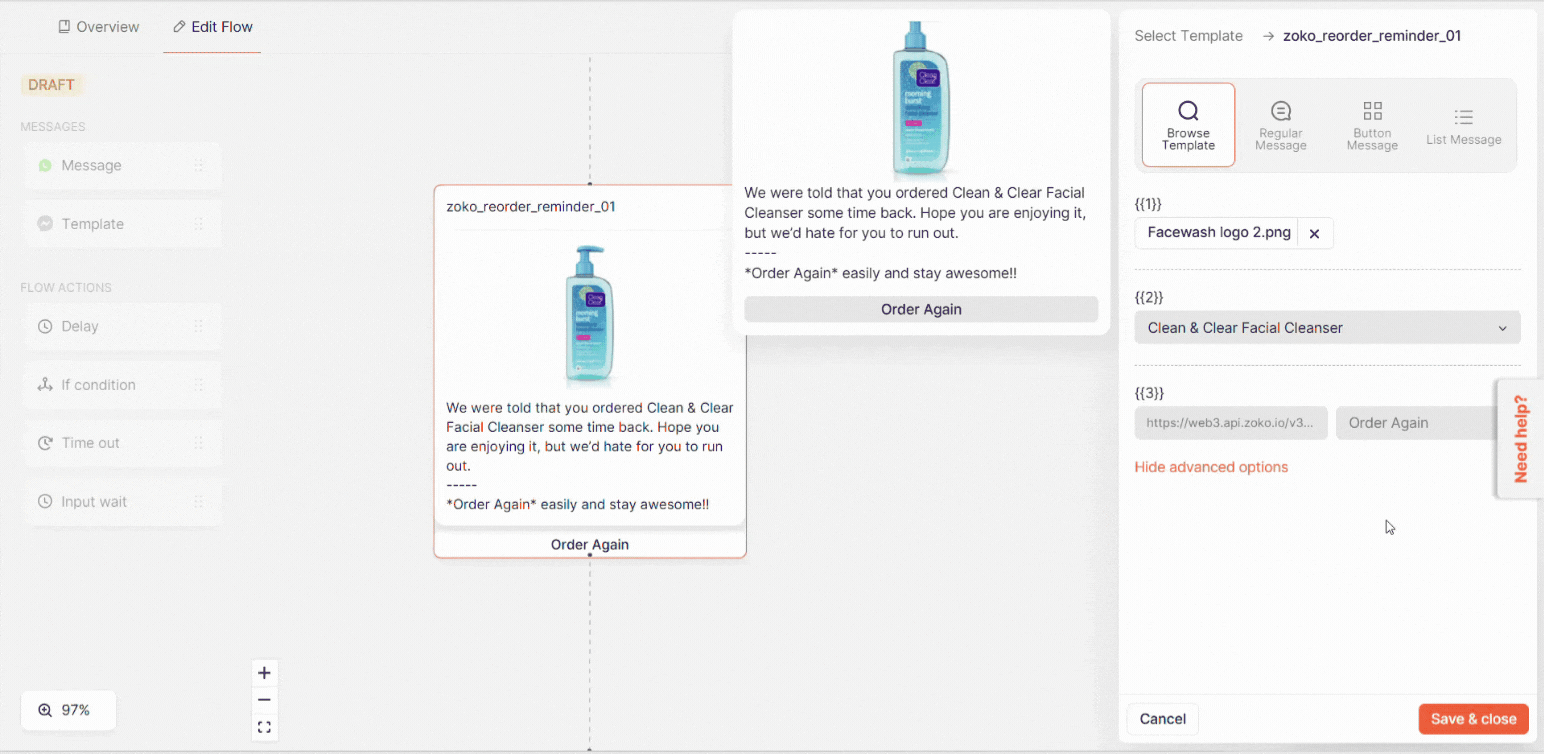Grab the drag handle on Delay block
The height and width of the screenshot is (754, 1544).
point(198,326)
